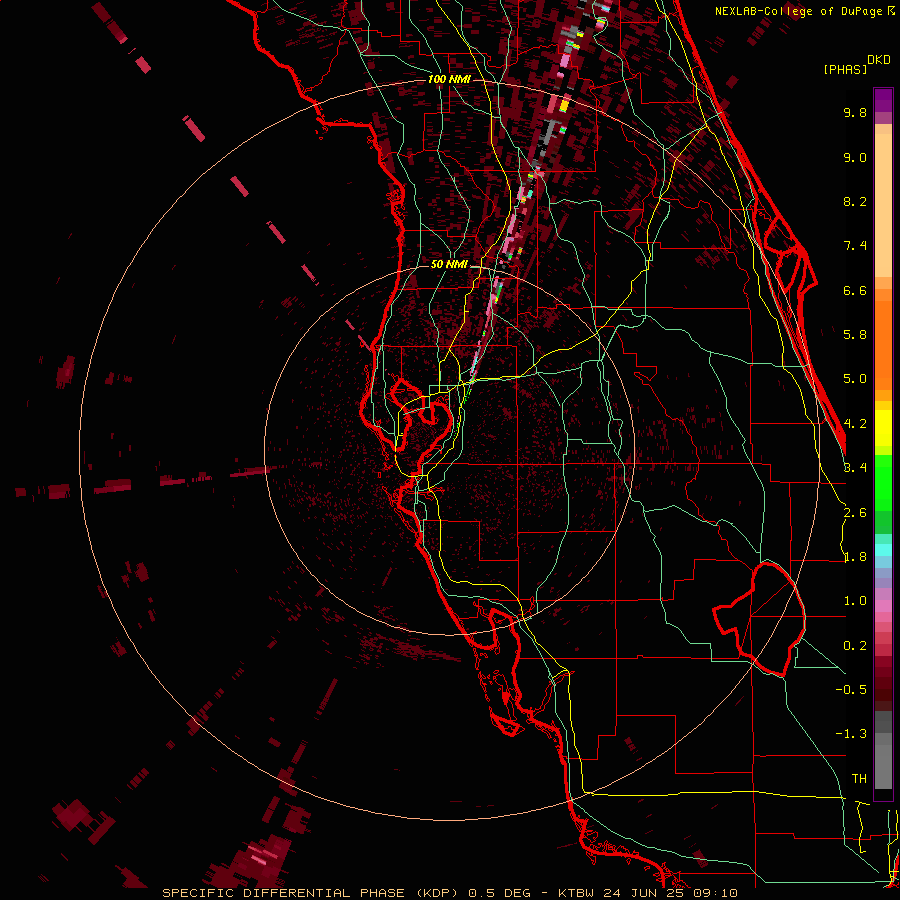Screen dimensions: 900x900
Task: Click the yellow segment of the color bar
Action: [883, 428]
